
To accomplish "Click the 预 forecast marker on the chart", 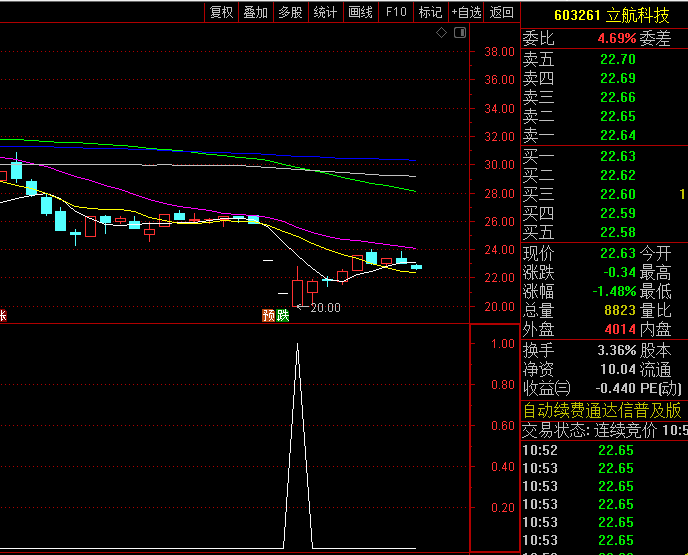I will coord(268,315).
